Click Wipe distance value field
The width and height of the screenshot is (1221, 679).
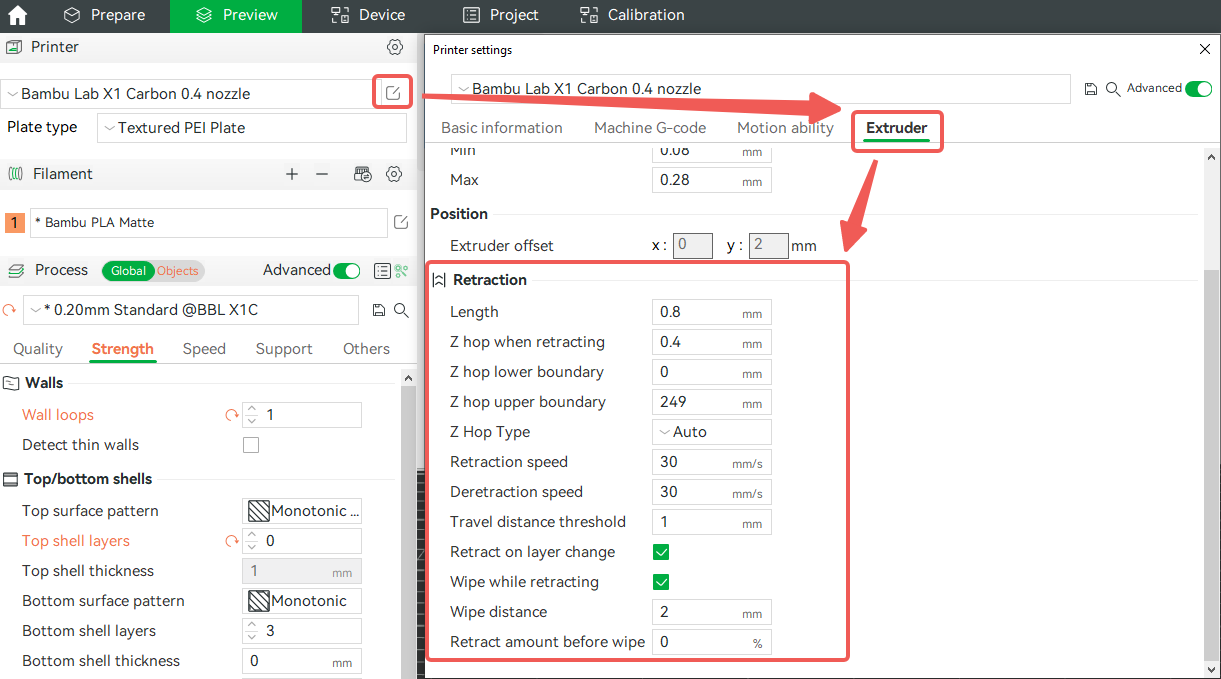coord(712,612)
